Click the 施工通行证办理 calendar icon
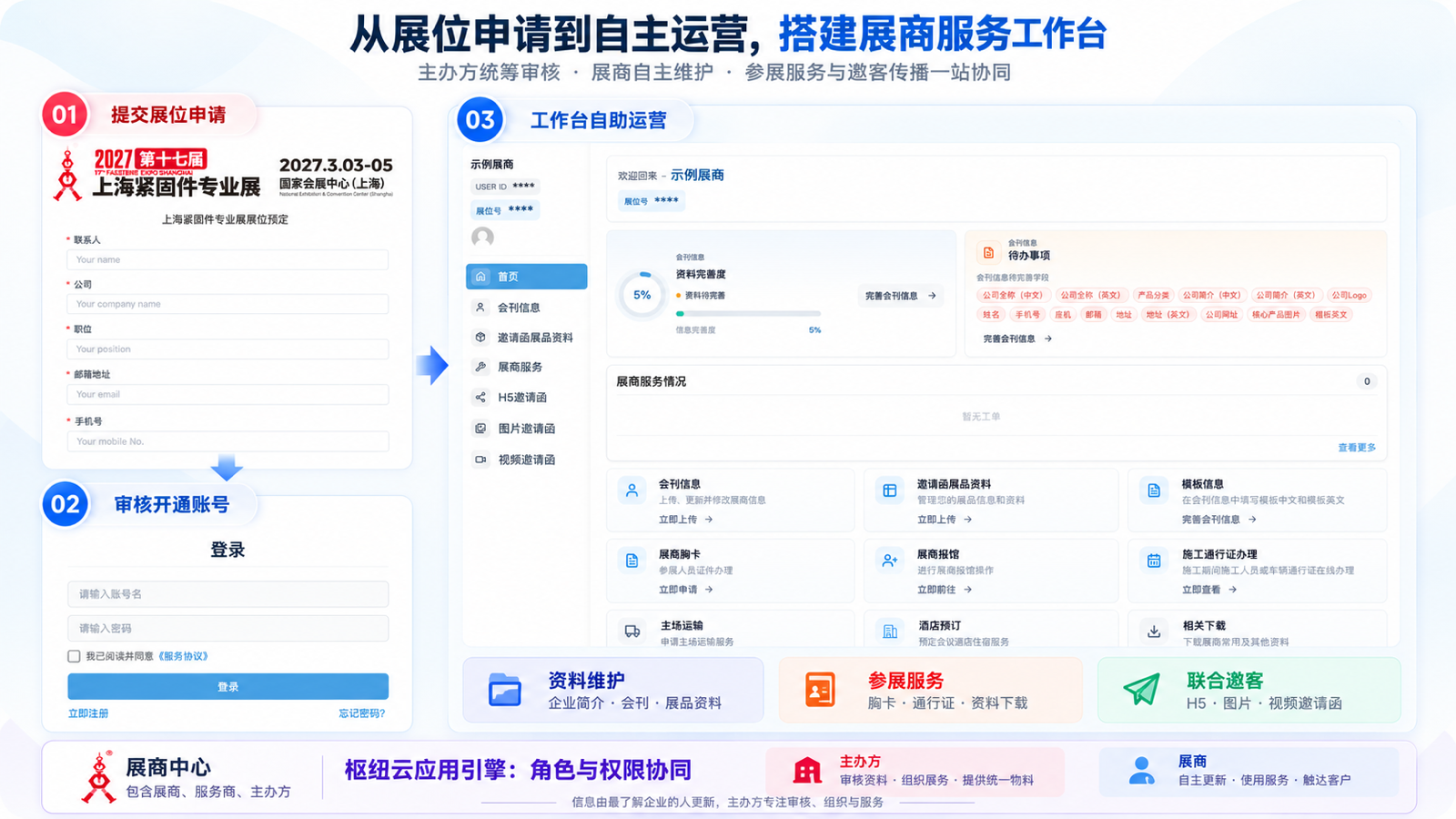This screenshot has height=819, width=1456. (x=1154, y=561)
